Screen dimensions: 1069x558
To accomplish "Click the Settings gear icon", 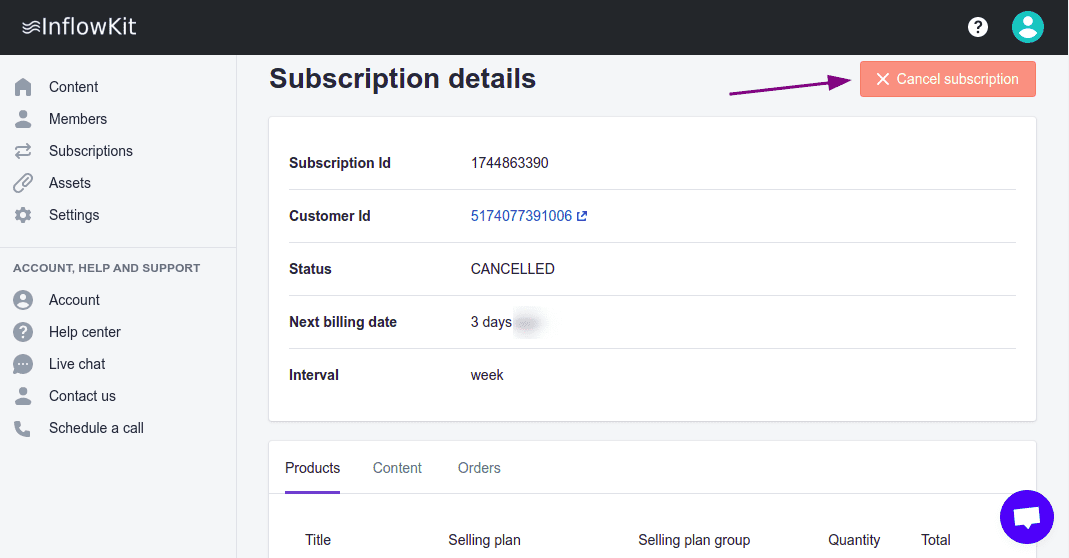I will tap(23, 215).
